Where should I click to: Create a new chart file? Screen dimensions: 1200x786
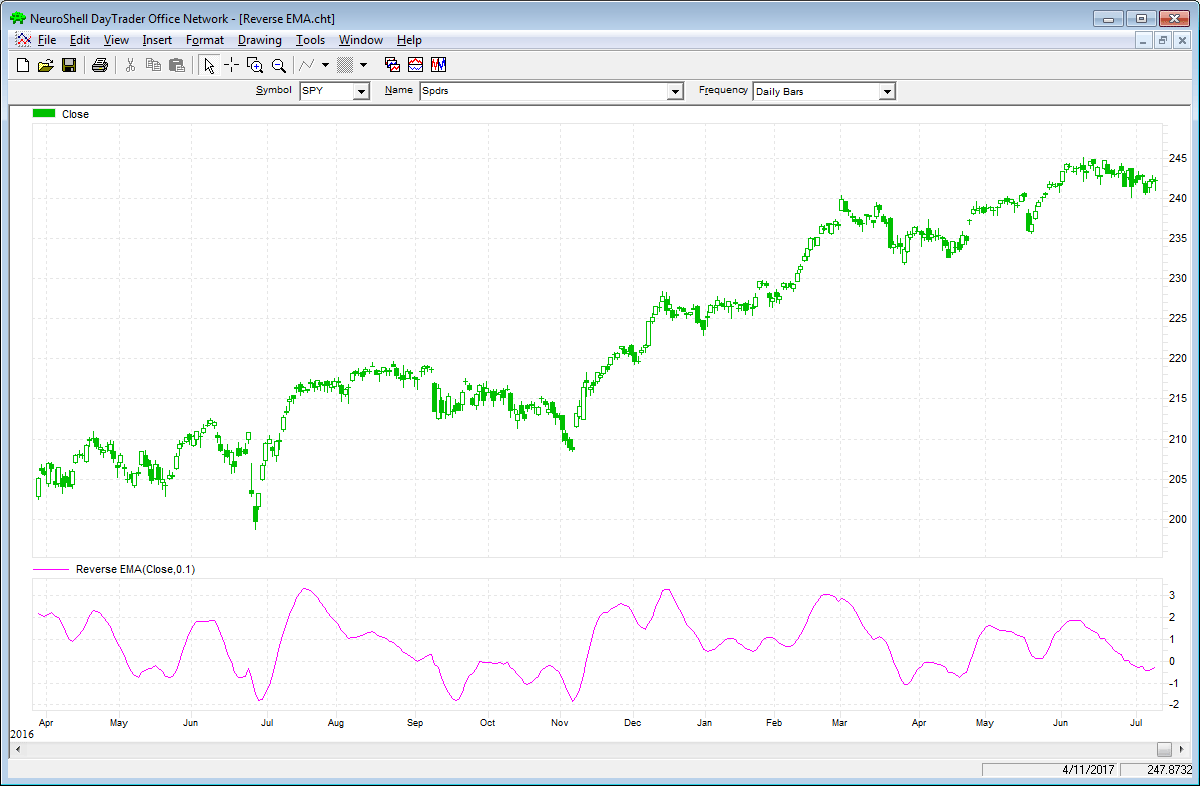23,65
